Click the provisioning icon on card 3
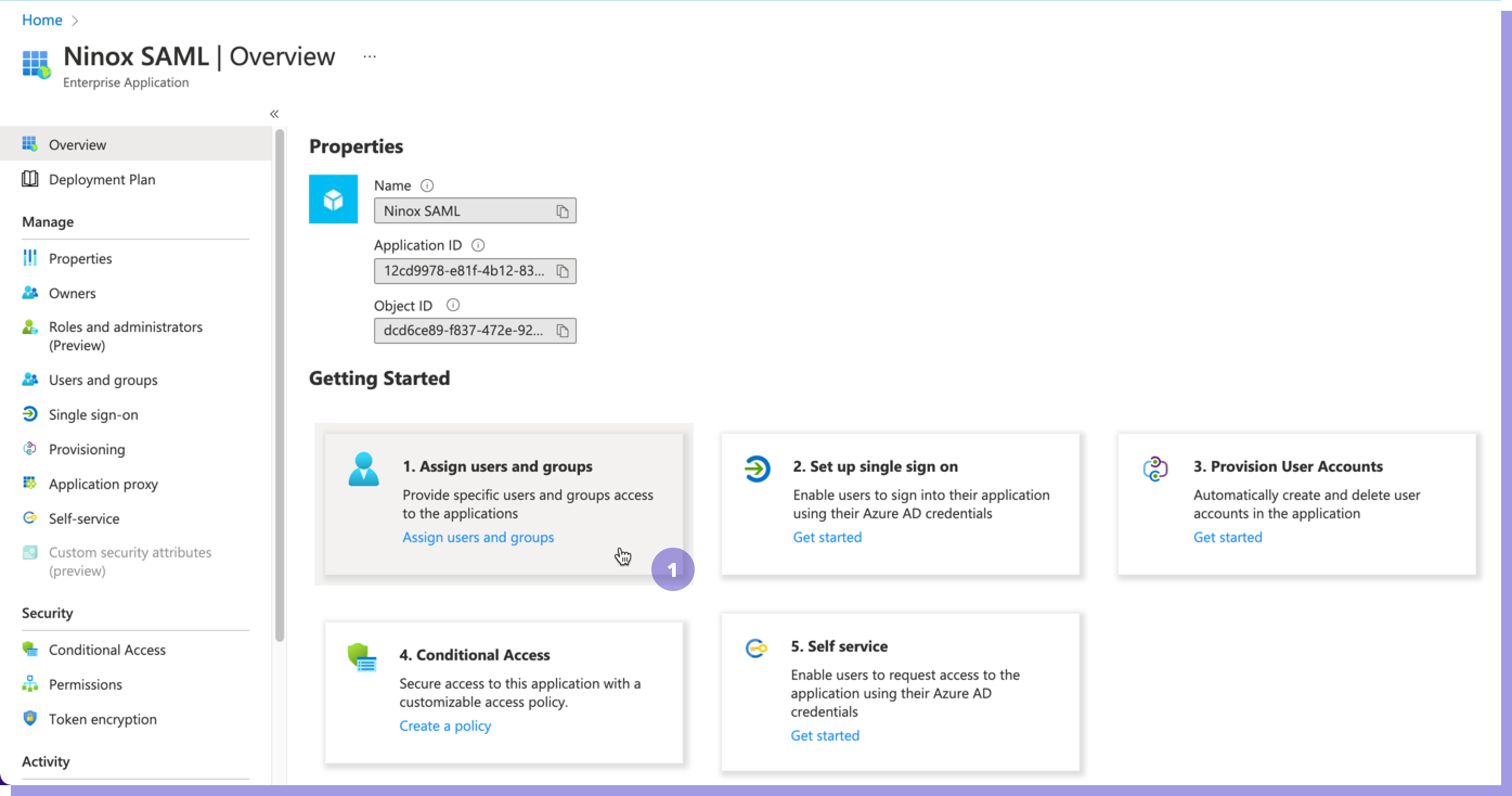 [x=1155, y=469]
